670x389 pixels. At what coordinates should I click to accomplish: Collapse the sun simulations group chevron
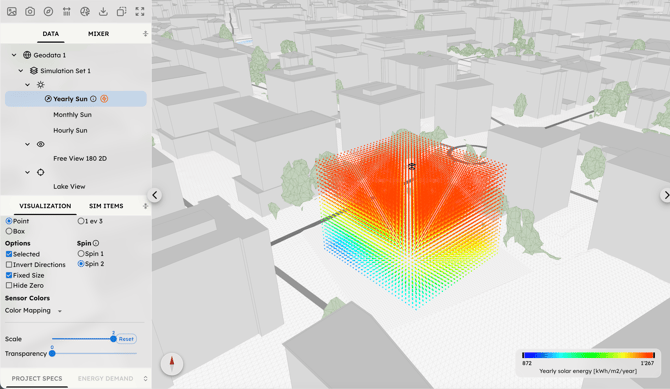(x=28, y=85)
